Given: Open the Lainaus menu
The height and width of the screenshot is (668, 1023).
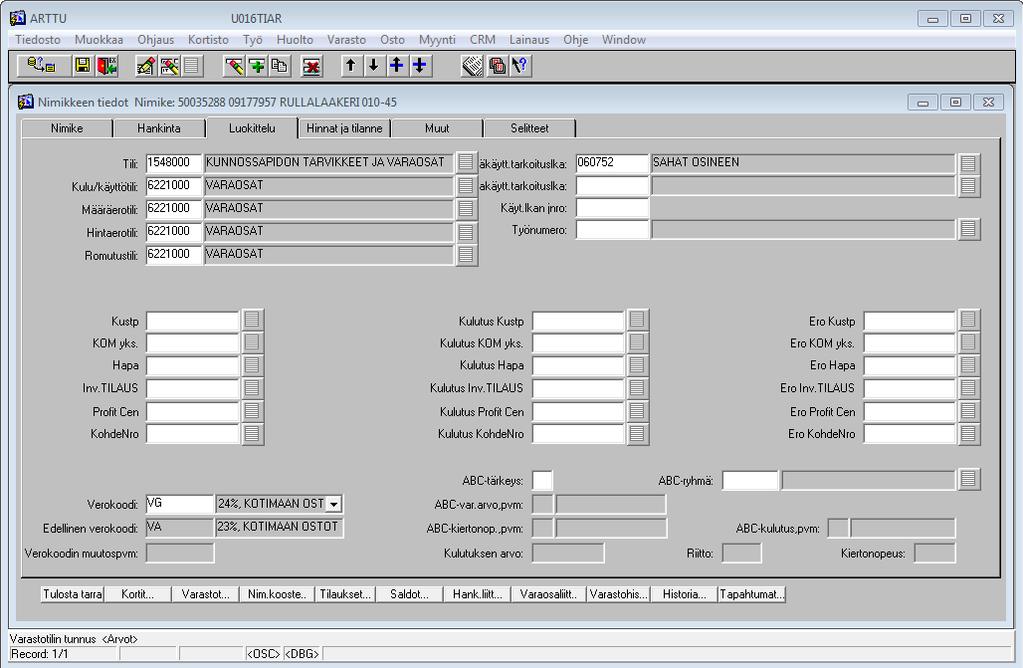Looking at the screenshot, I should pos(529,40).
